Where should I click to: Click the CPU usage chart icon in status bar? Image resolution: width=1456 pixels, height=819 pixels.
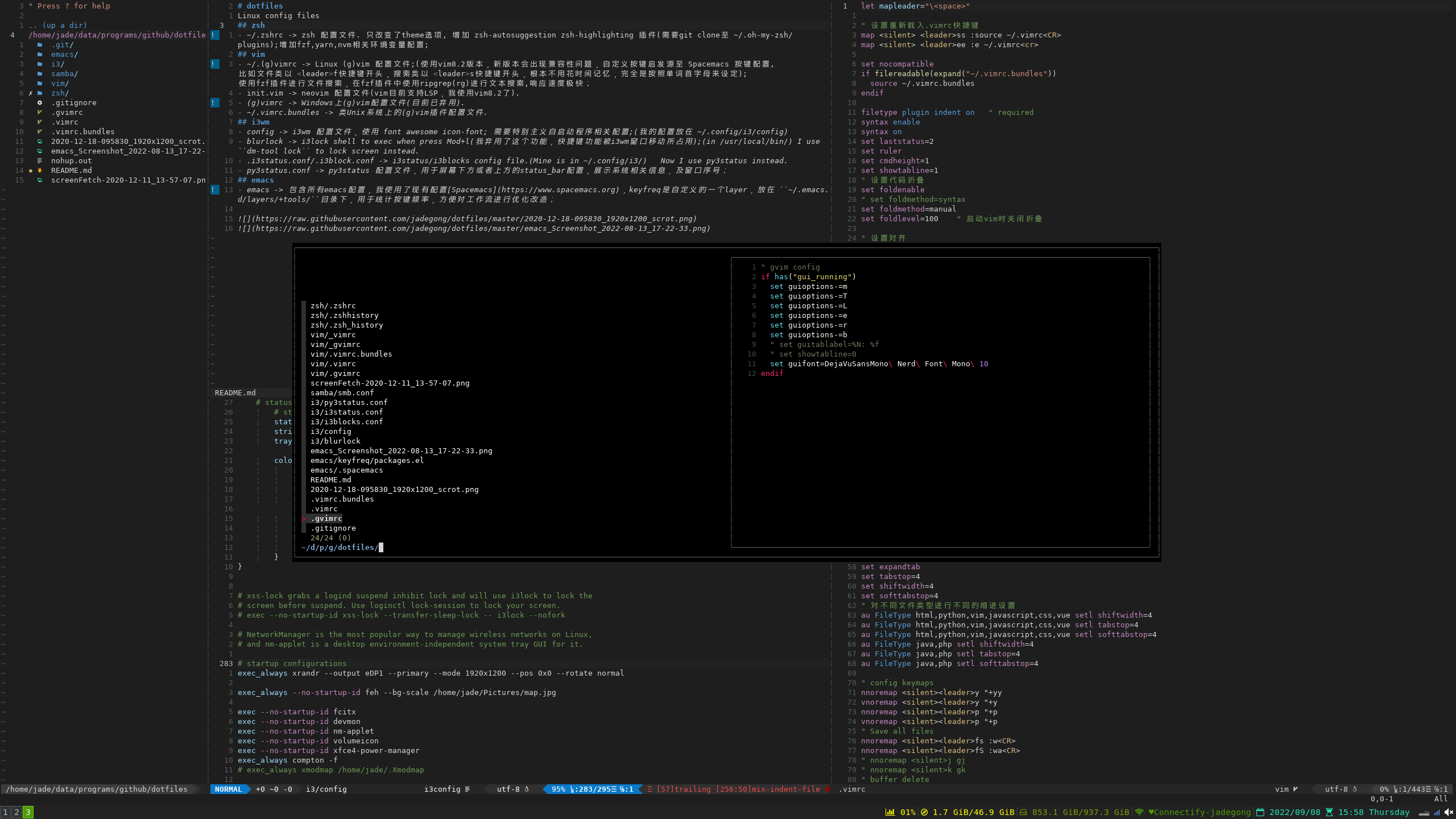pyautogui.click(x=890, y=812)
